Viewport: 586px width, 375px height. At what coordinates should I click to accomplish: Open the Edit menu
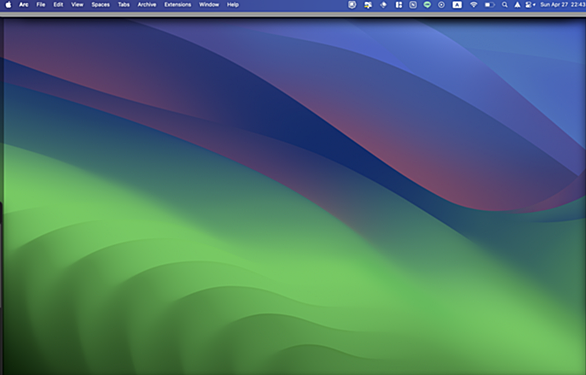pos(58,5)
